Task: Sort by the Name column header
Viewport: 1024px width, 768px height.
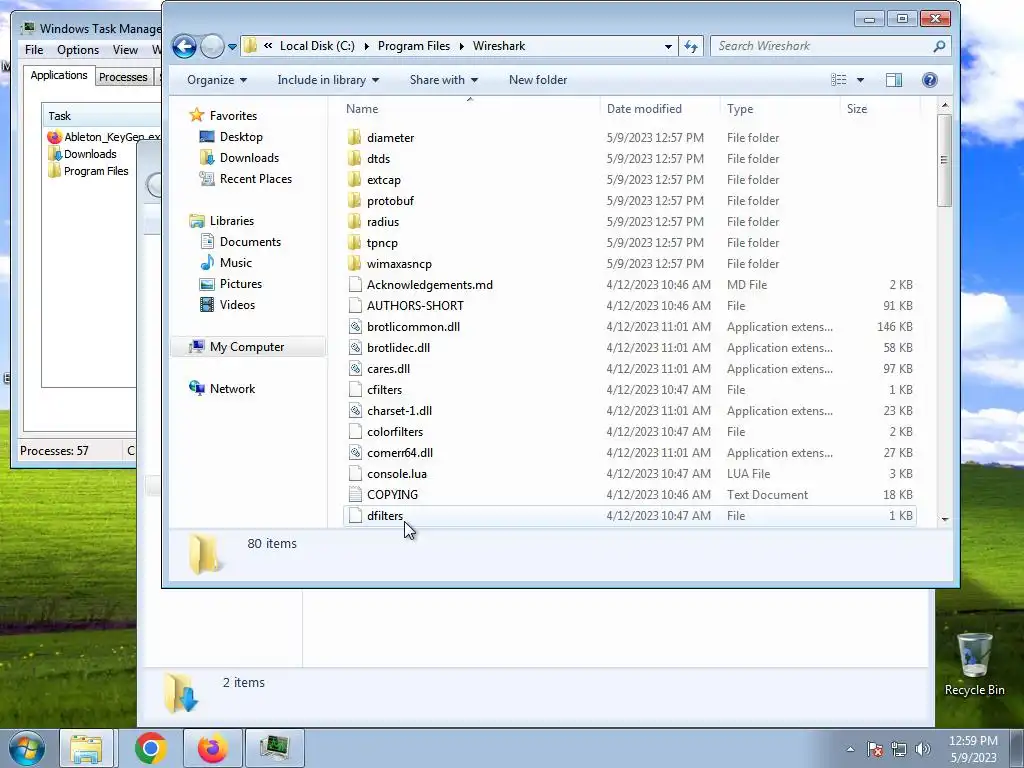Action: (x=362, y=109)
